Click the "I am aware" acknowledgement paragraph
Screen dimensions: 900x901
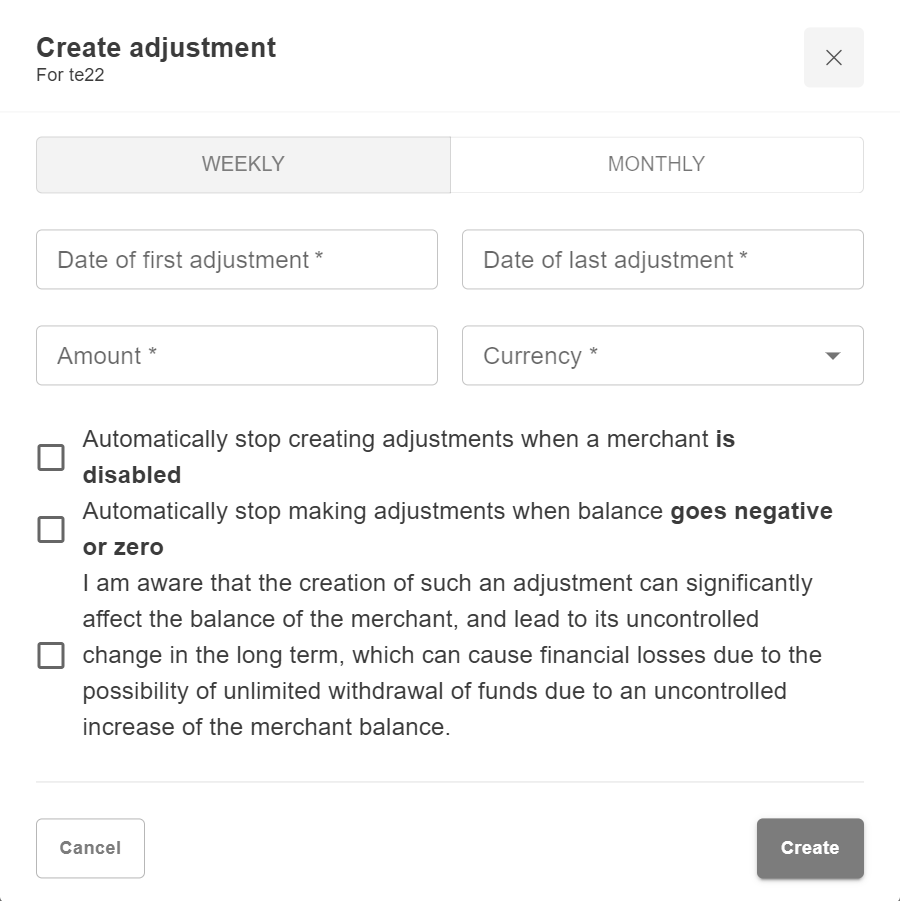tap(450, 655)
